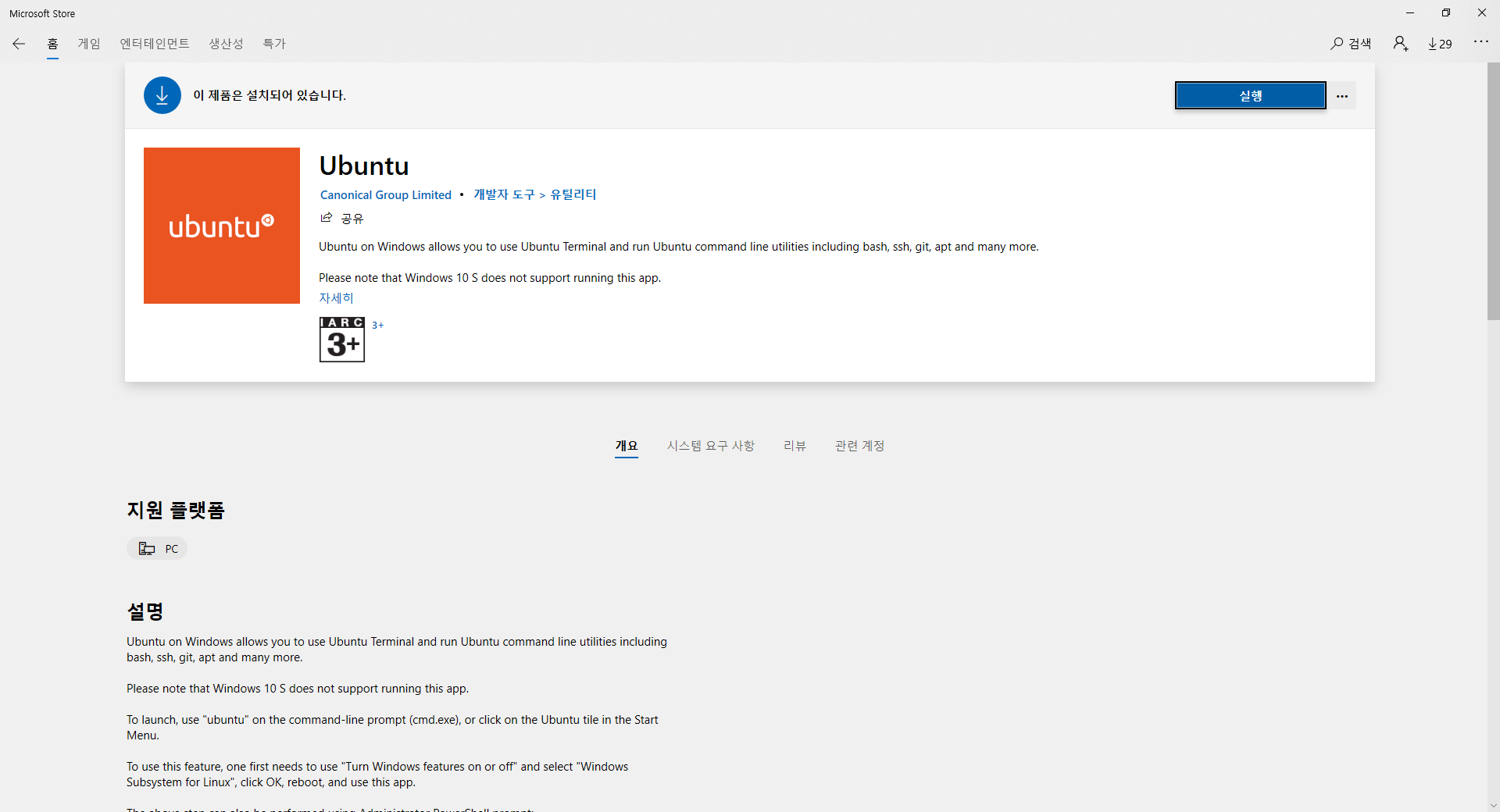Image resolution: width=1500 pixels, height=812 pixels.
Task: Click the 지원 플랫폼 heading
Action: 176,510
